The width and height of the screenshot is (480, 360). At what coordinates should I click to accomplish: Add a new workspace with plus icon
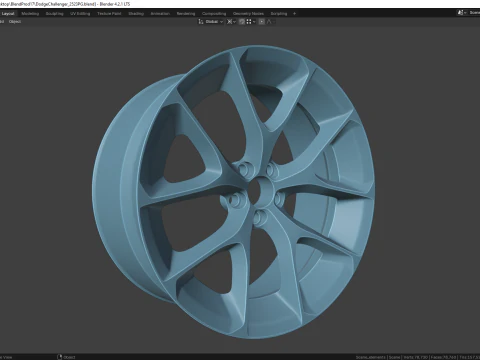coord(294,14)
